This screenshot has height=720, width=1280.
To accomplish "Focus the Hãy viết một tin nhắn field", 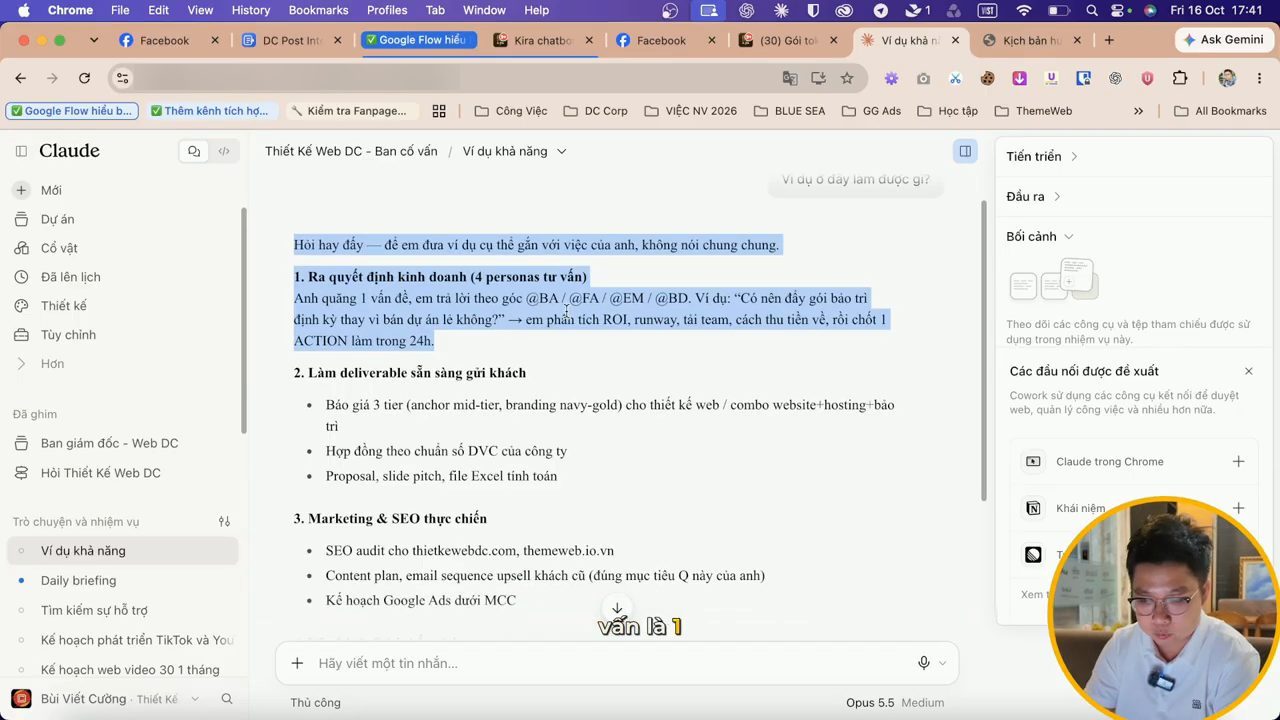I will tap(610, 663).
